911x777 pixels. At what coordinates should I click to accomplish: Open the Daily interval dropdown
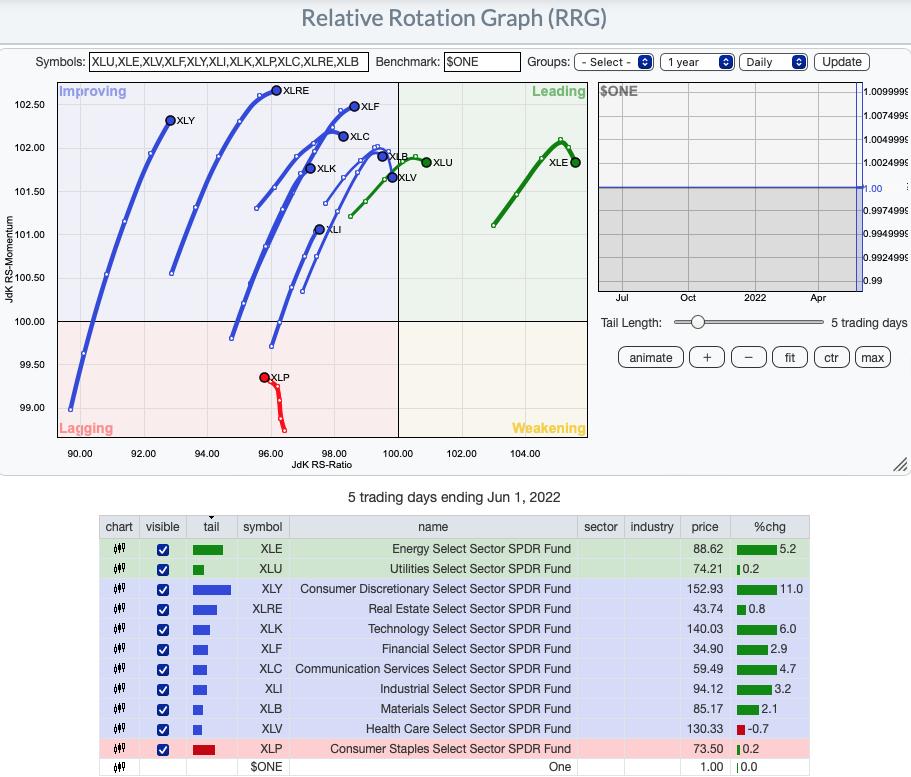coord(773,62)
